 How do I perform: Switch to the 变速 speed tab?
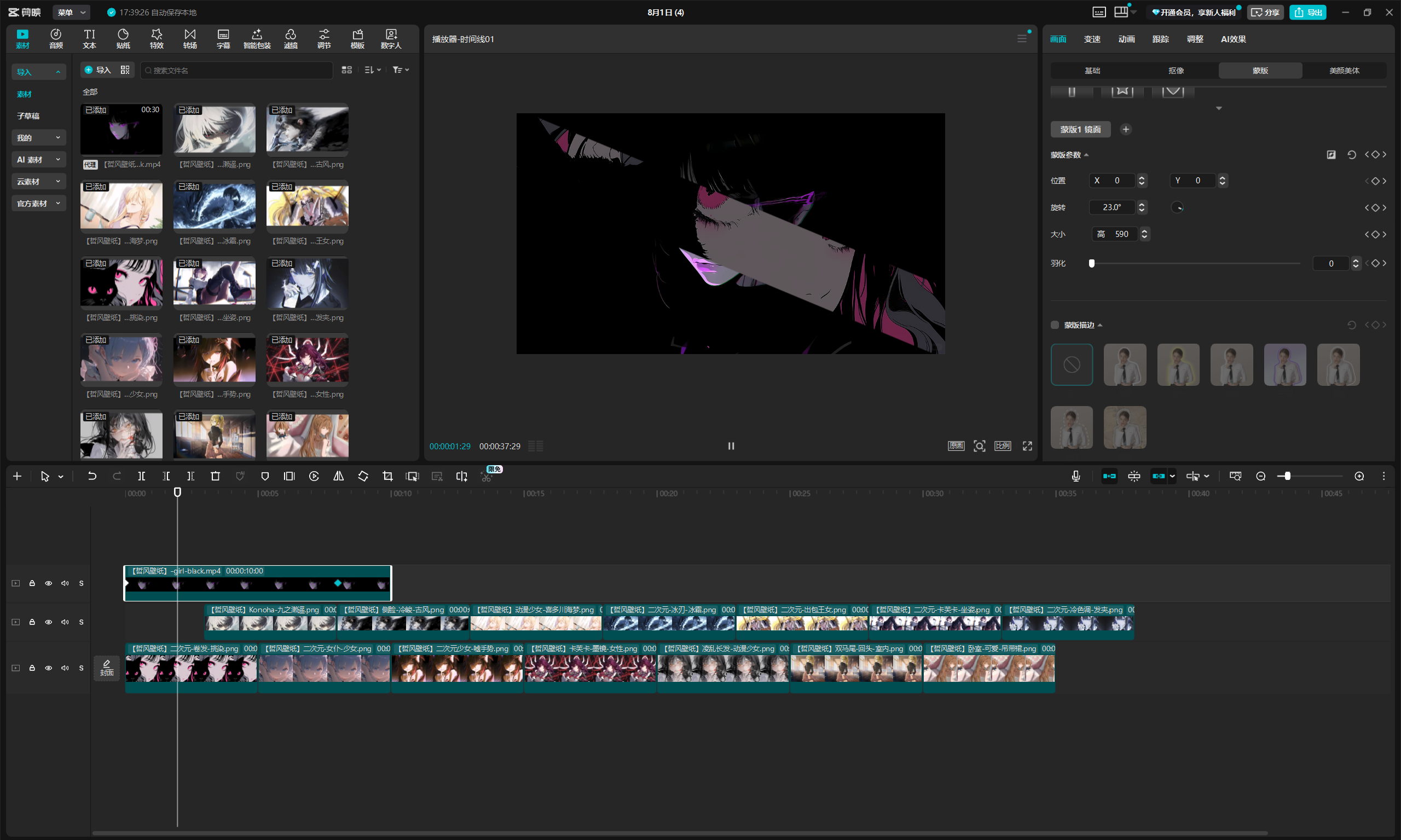tap(1092, 39)
